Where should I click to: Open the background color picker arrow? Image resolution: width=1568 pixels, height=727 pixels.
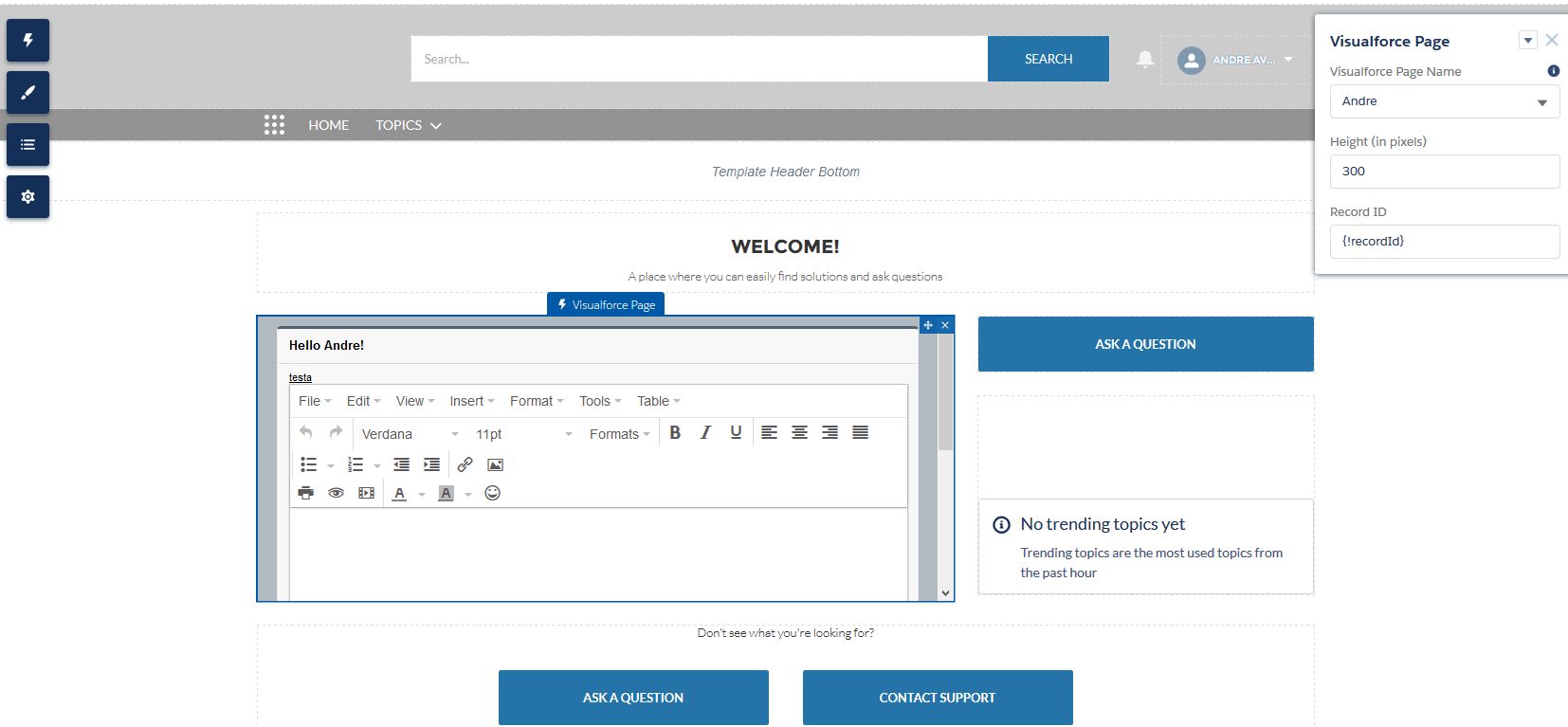tap(468, 494)
